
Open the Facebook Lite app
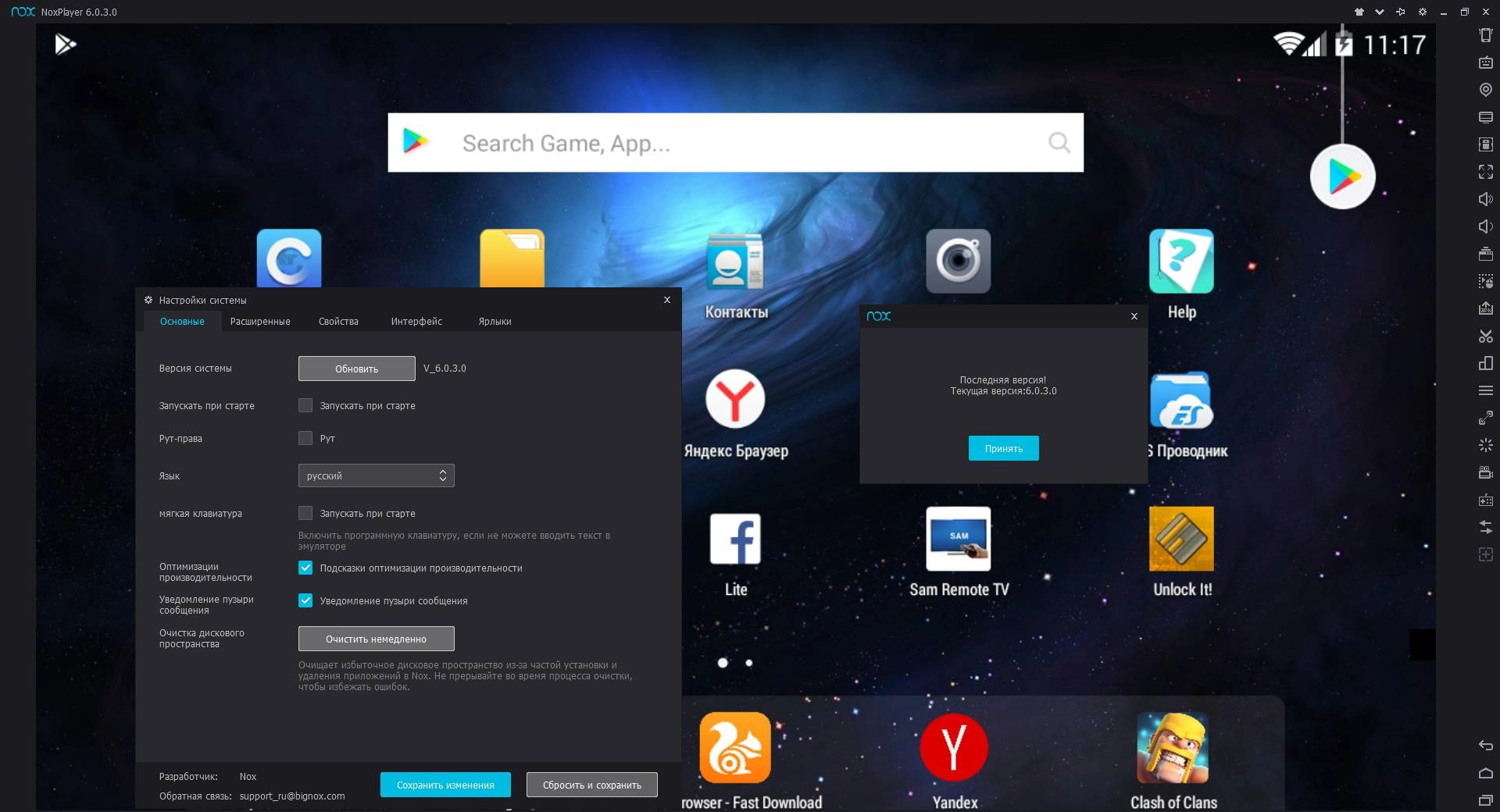735,539
